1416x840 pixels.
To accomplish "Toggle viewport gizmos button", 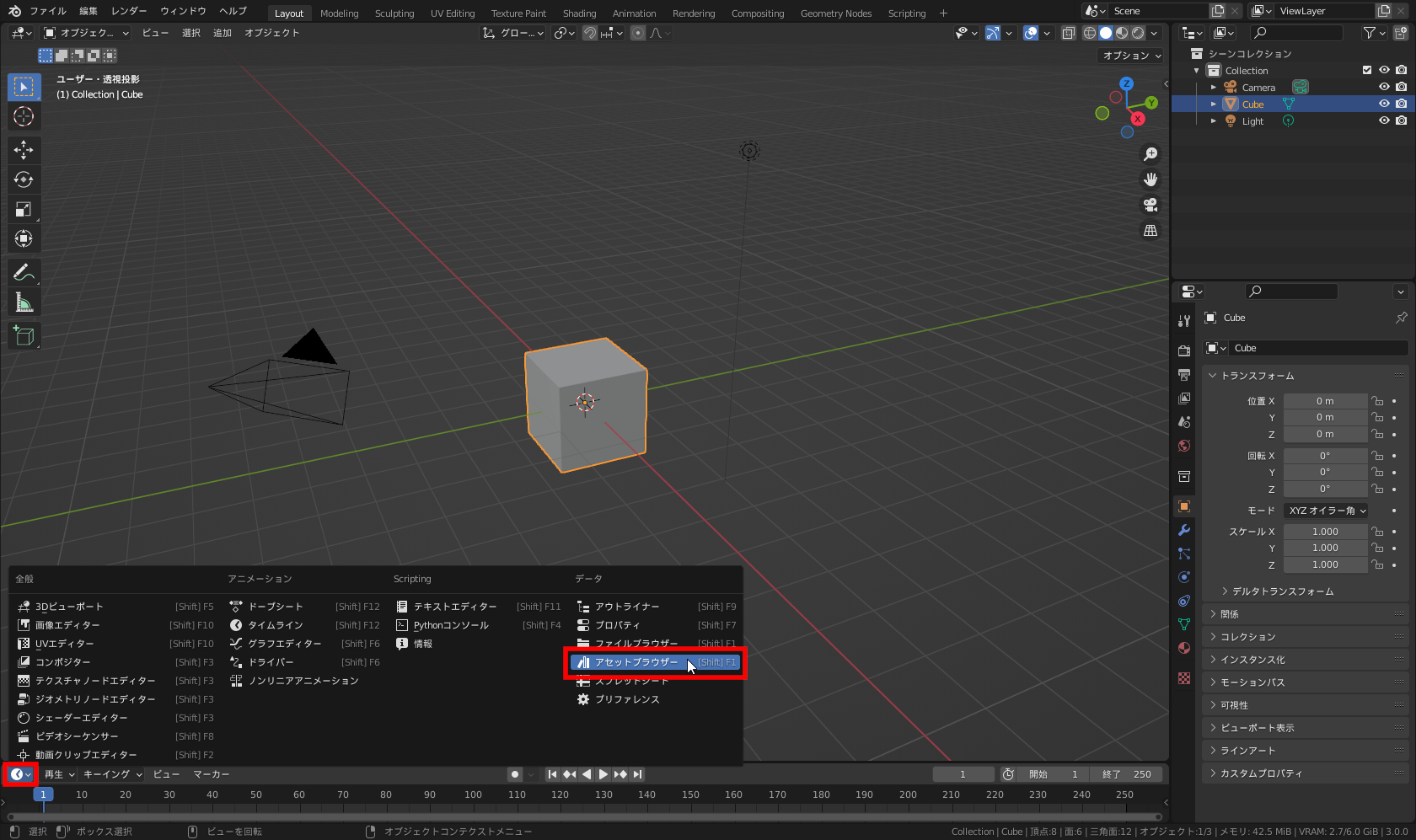I will pos(993,33).
